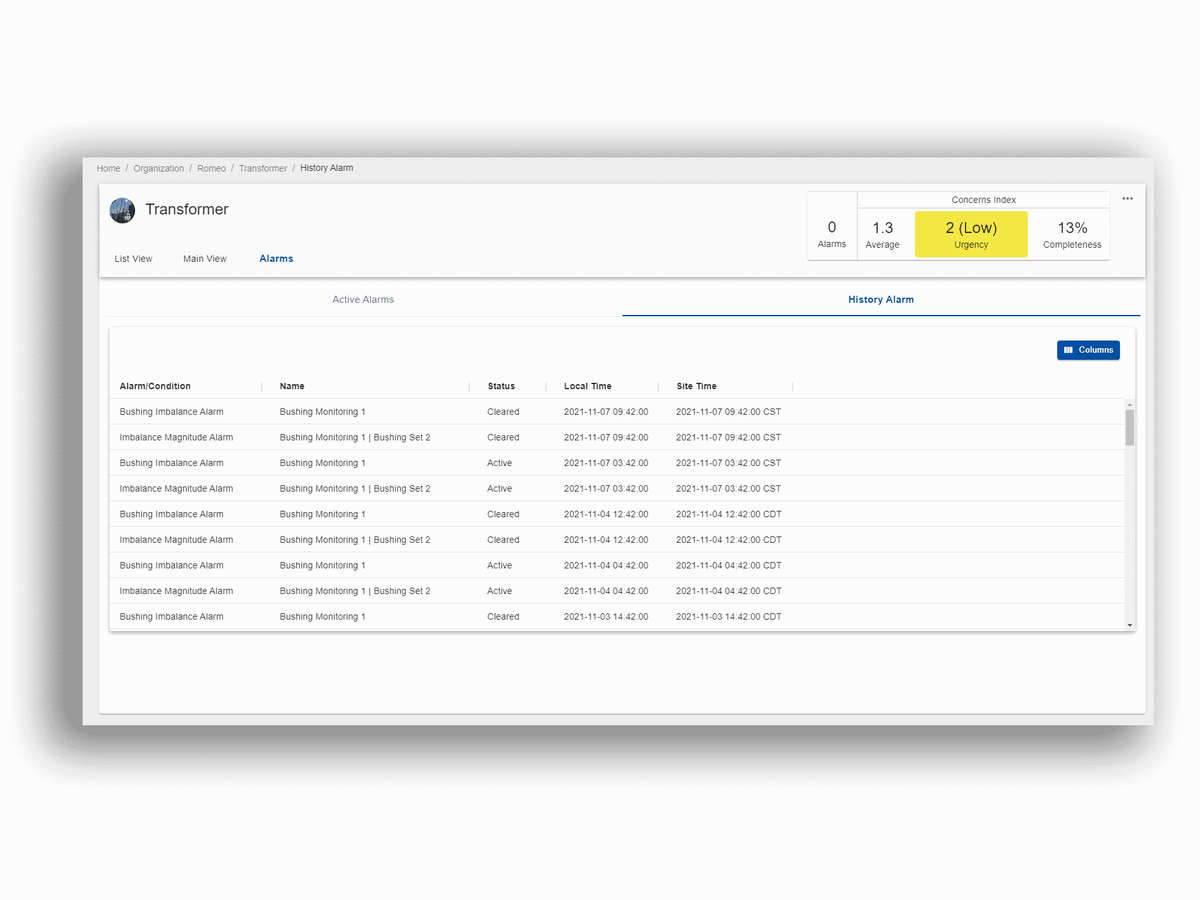Select Bushing Imbalance Alarm at 2021-11-04 04:42:00
This screenshot has width=1200, height=900.
point(617,566)
